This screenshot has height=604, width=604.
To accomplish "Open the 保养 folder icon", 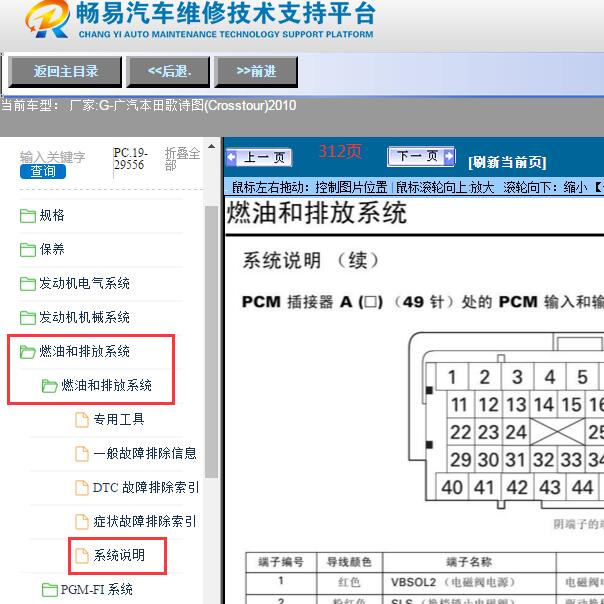I will [28, 250].
